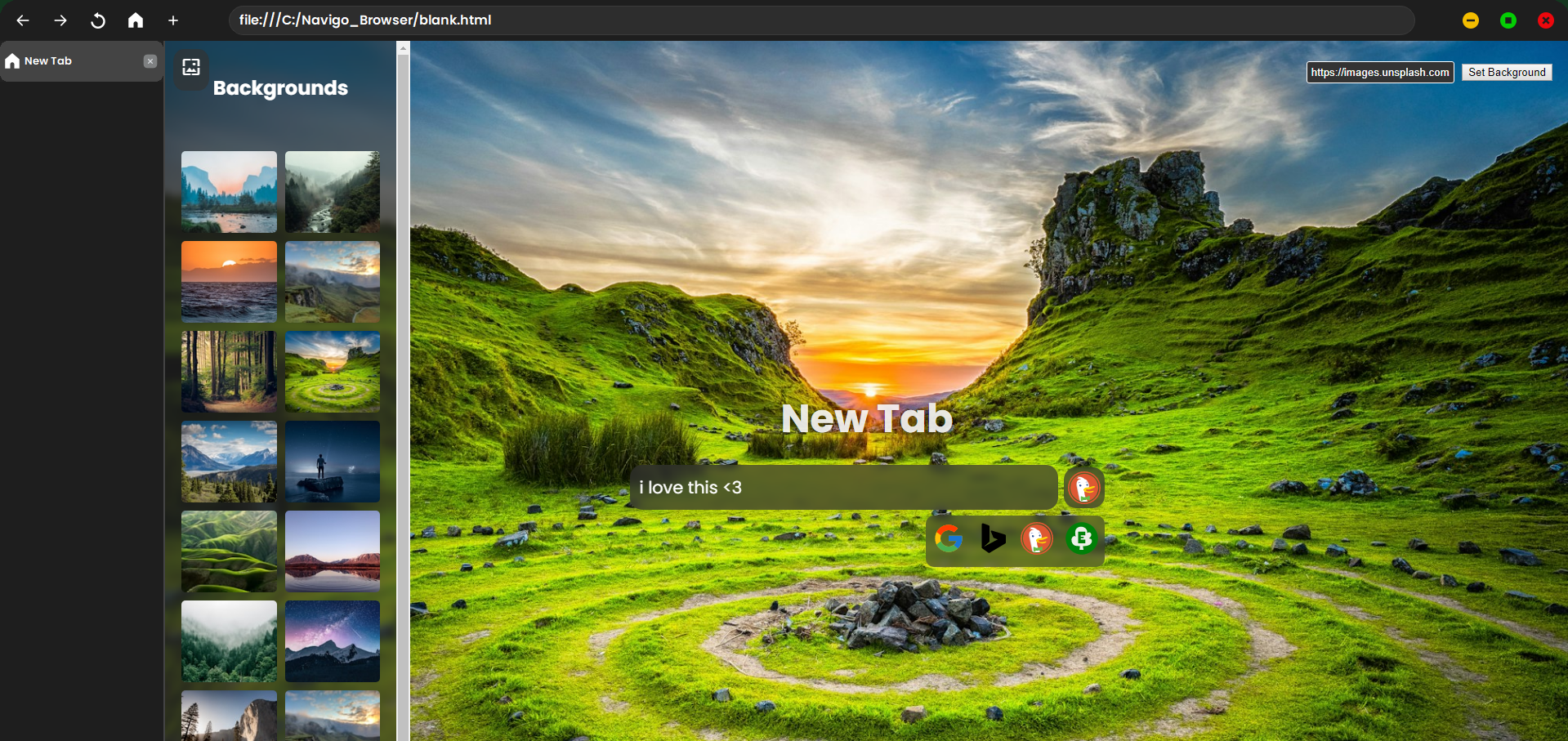This screenshot has width=1568, height=741.
Task: Click the DuckDuckGo search button beside the search box
Action: pyautogui.click(x=1083, y=488)
